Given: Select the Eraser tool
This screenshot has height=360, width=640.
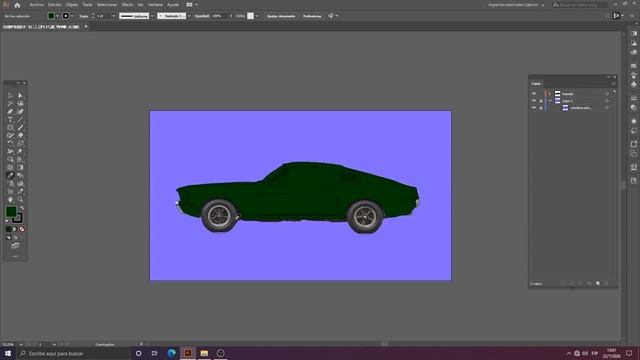Looking at the screenshot, I should click(x=20, y=136).
